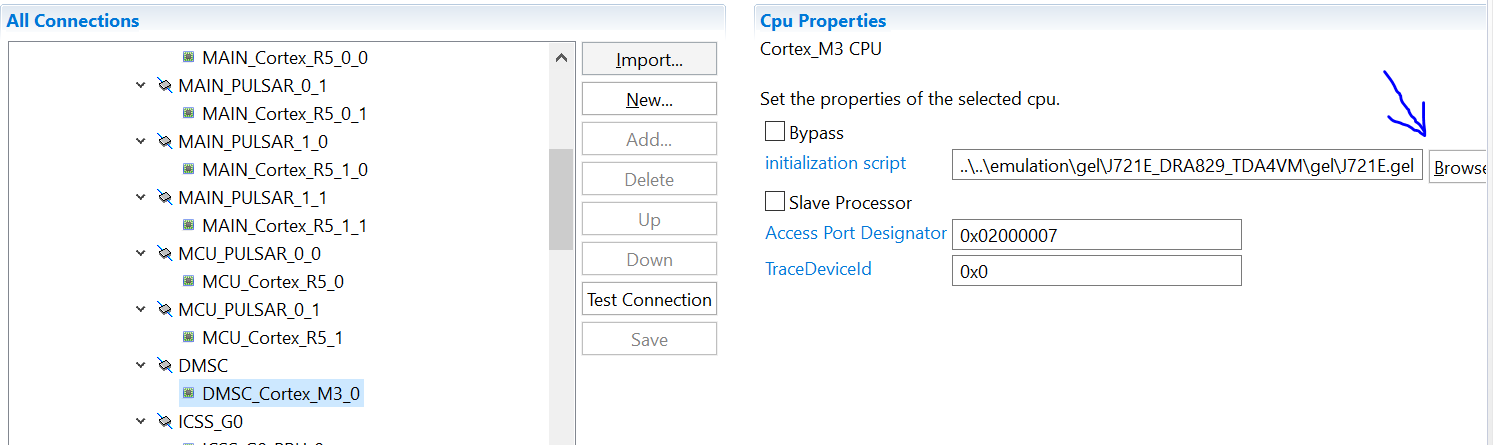Enable the Bypass checkbox
Screen dimensions: 1493x445
[x=774, y=132]
